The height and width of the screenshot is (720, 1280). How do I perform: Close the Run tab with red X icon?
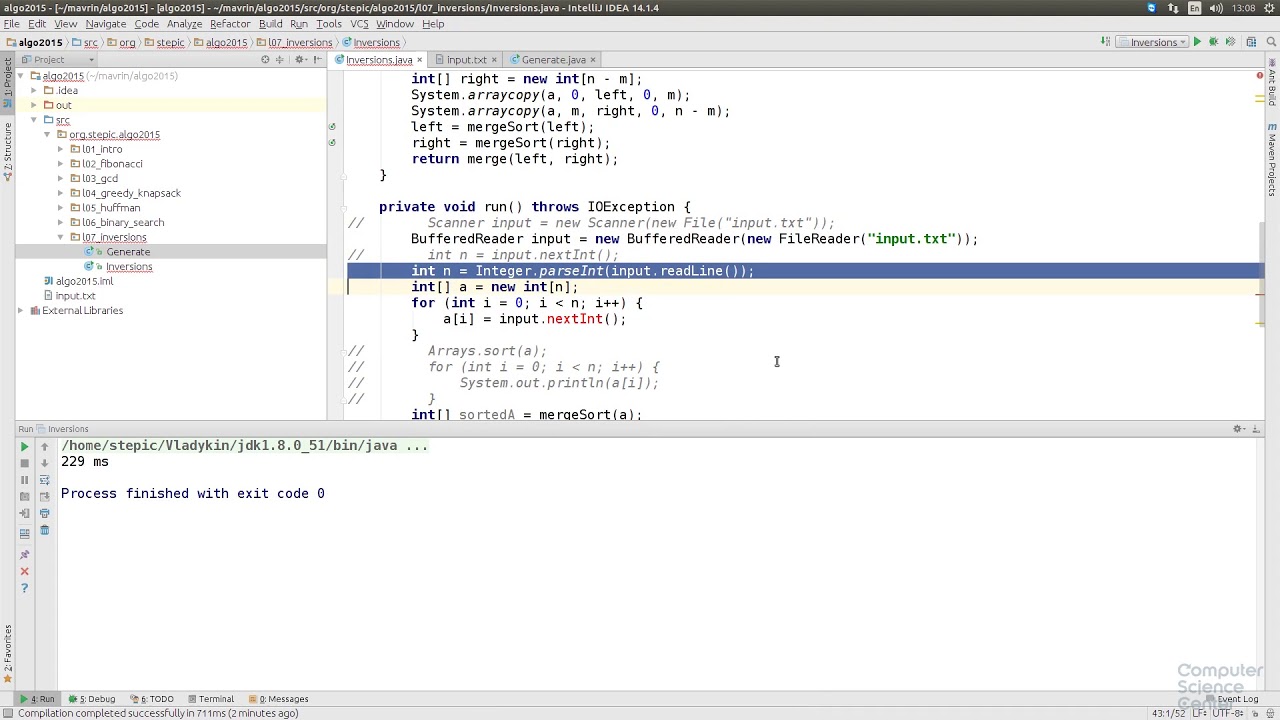[24, 571]
